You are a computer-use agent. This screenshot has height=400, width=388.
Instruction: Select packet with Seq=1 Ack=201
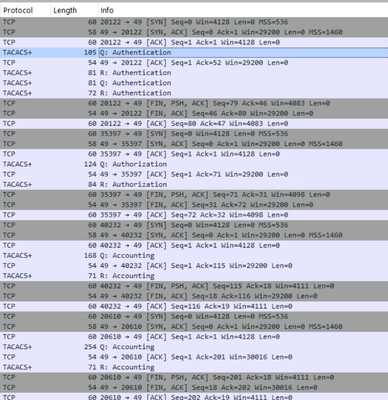(x=194, y=357)
